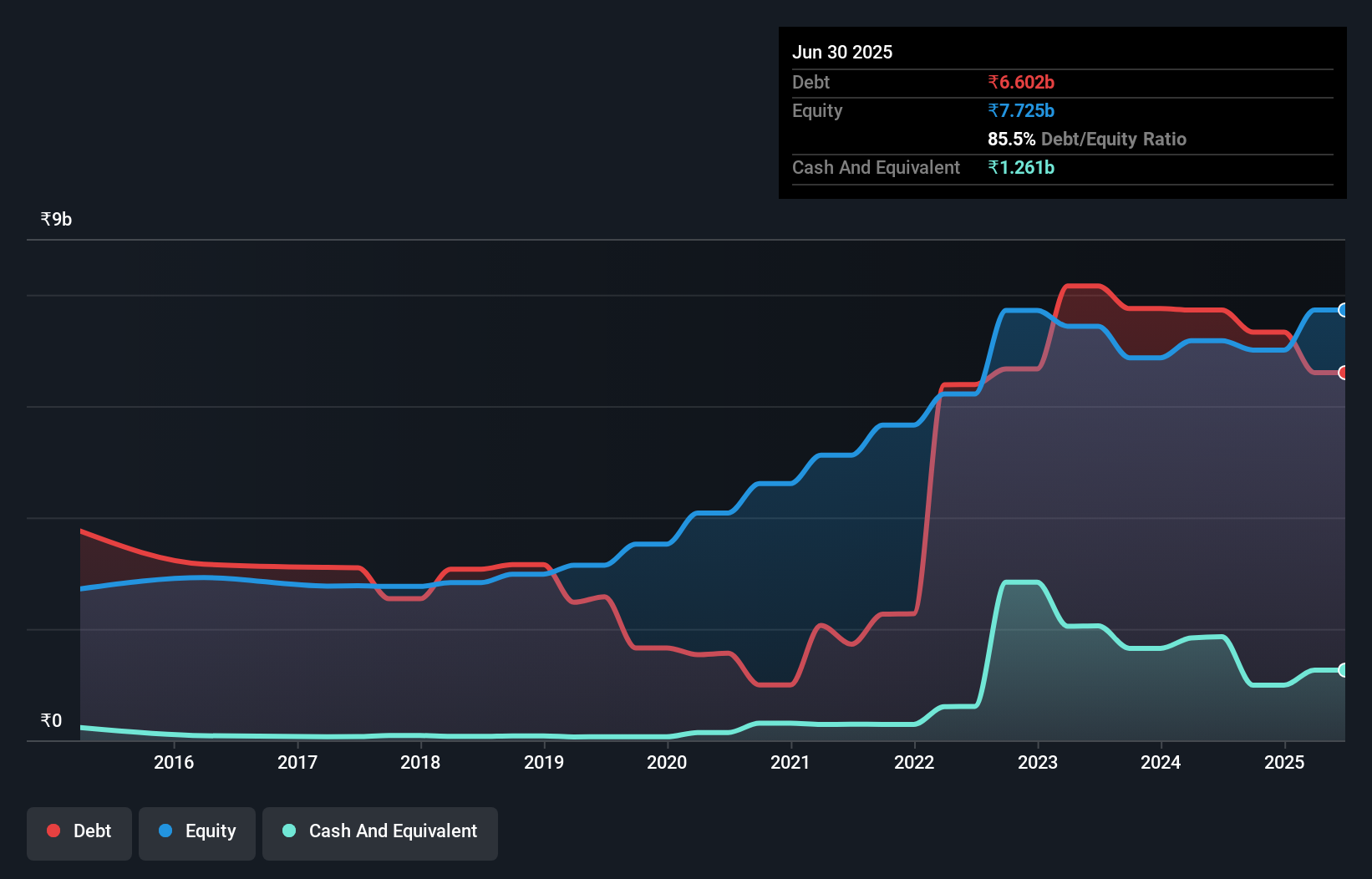Toggle the Equity legend button

(x=197, y=833)
